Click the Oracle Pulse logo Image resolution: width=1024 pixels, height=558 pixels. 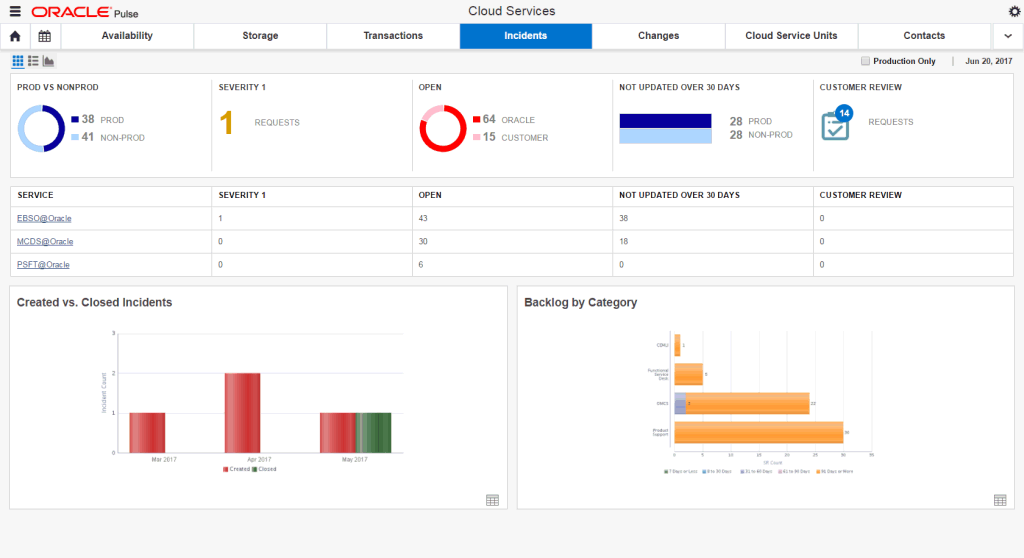[85, 12]
